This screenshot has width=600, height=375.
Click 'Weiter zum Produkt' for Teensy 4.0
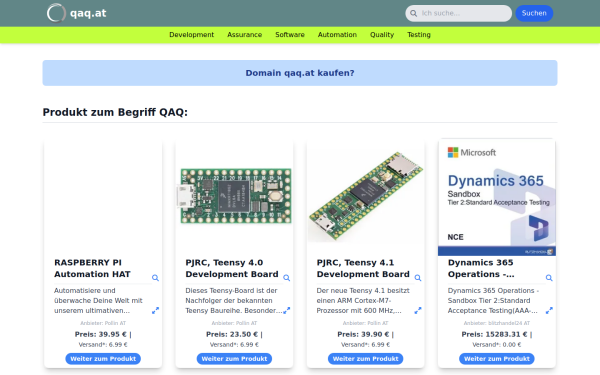234,359
